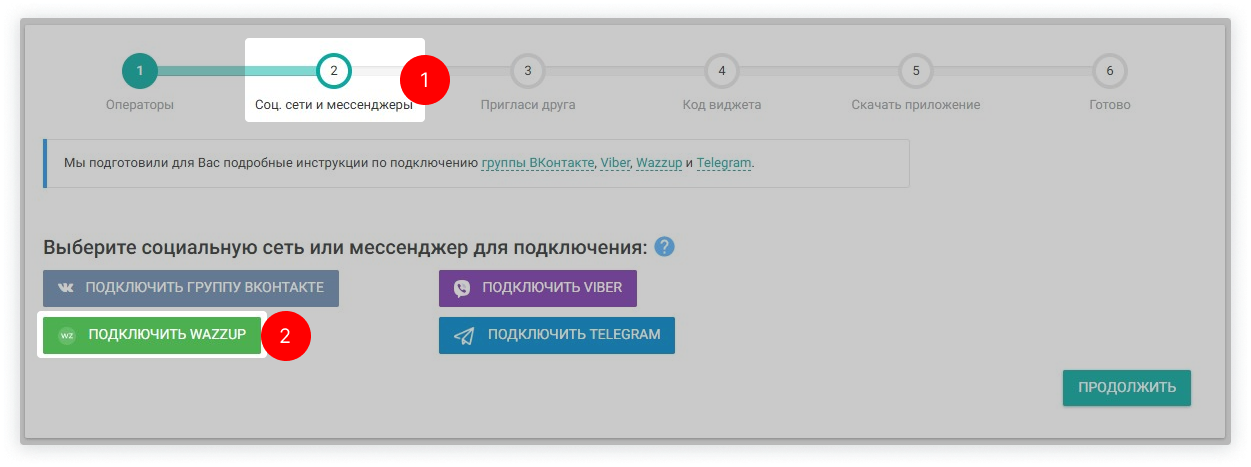Screen dimensions: 1251x467
Task: Click the blue question mark help icon
Action: (664, 247)
